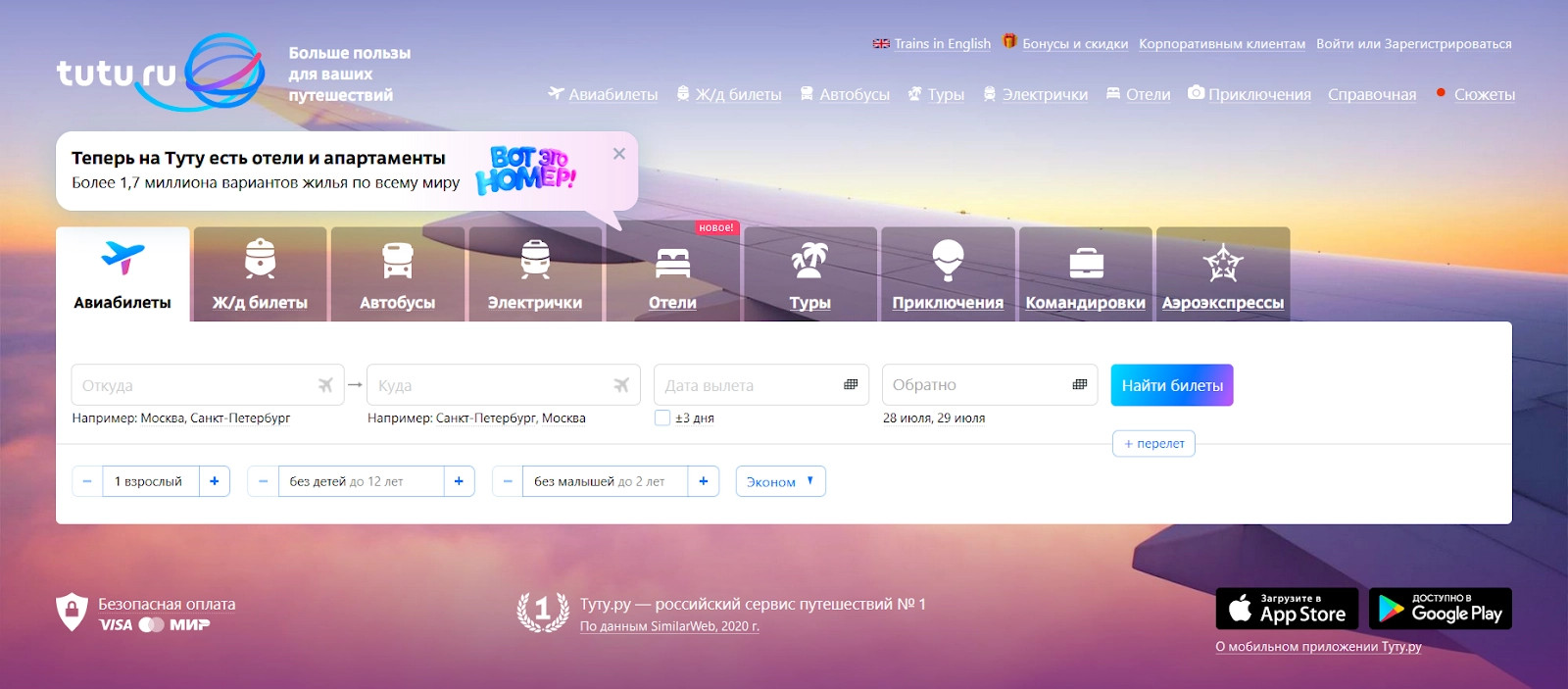The width and height of the screenshot is (1568, 689).
Task: Click the UK flag icon
Action: coord(881,43)
